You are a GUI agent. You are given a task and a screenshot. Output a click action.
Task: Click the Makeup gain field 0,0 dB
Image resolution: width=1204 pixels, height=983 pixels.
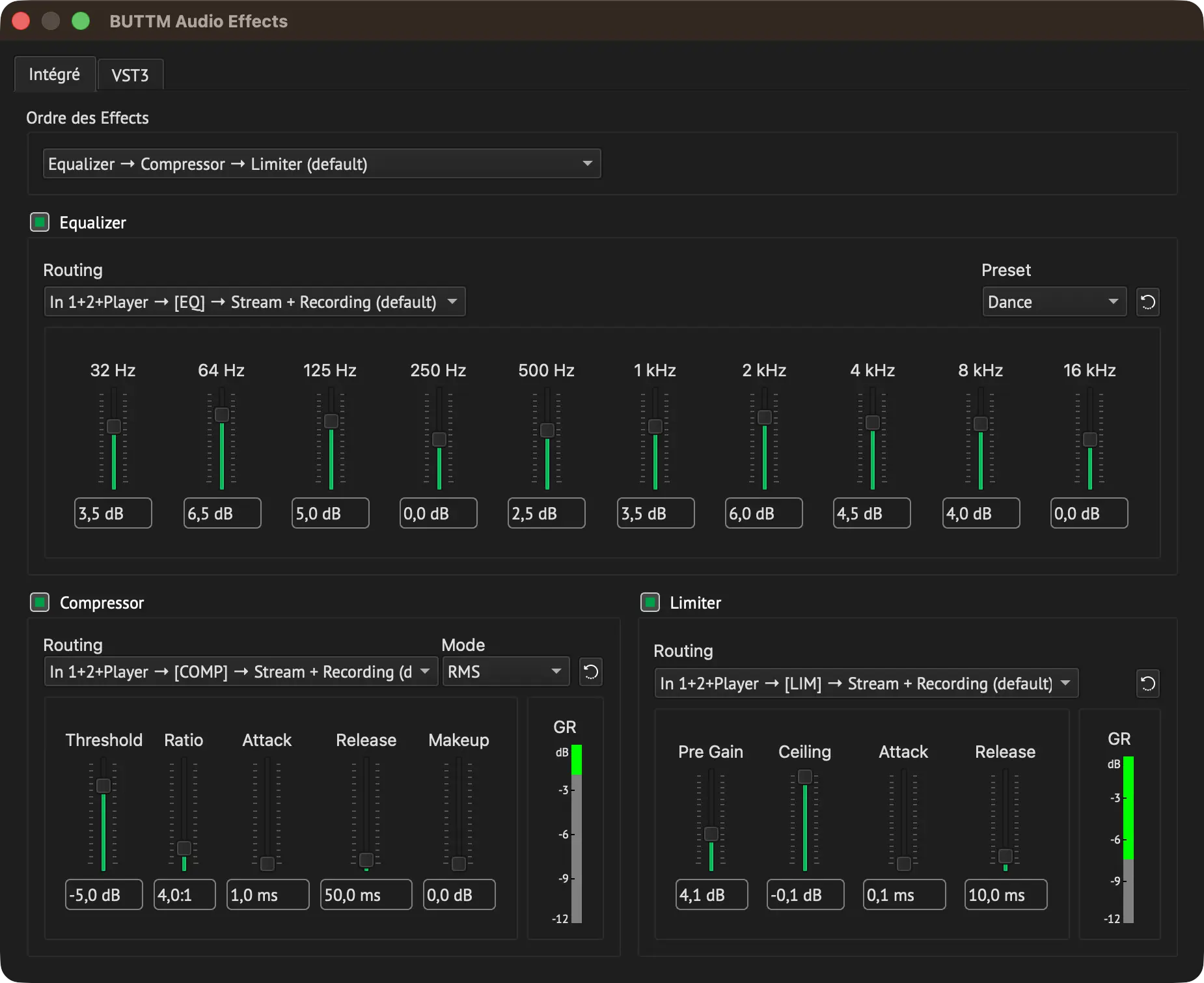coord(459,894)
